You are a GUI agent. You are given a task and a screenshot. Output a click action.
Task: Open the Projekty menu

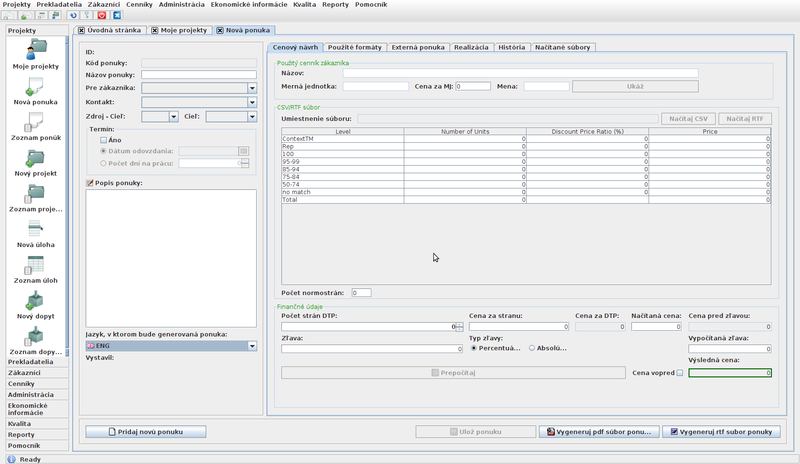(x=16, y=5)
